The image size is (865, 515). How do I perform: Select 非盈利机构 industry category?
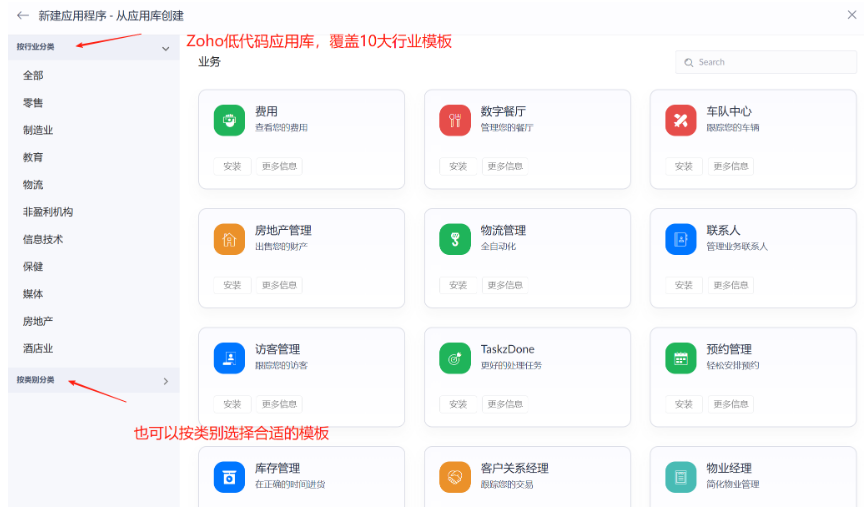[47, 212]
